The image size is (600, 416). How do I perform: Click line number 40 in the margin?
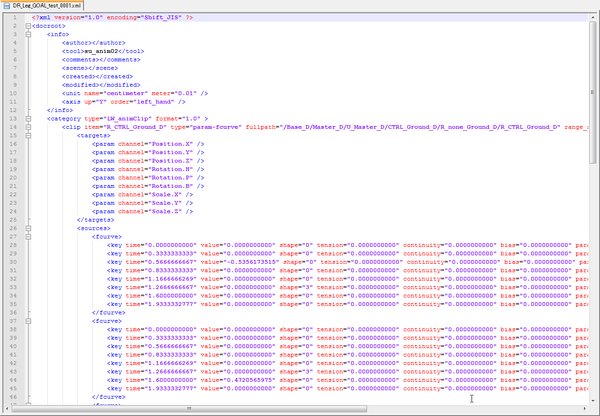(13, 346)
